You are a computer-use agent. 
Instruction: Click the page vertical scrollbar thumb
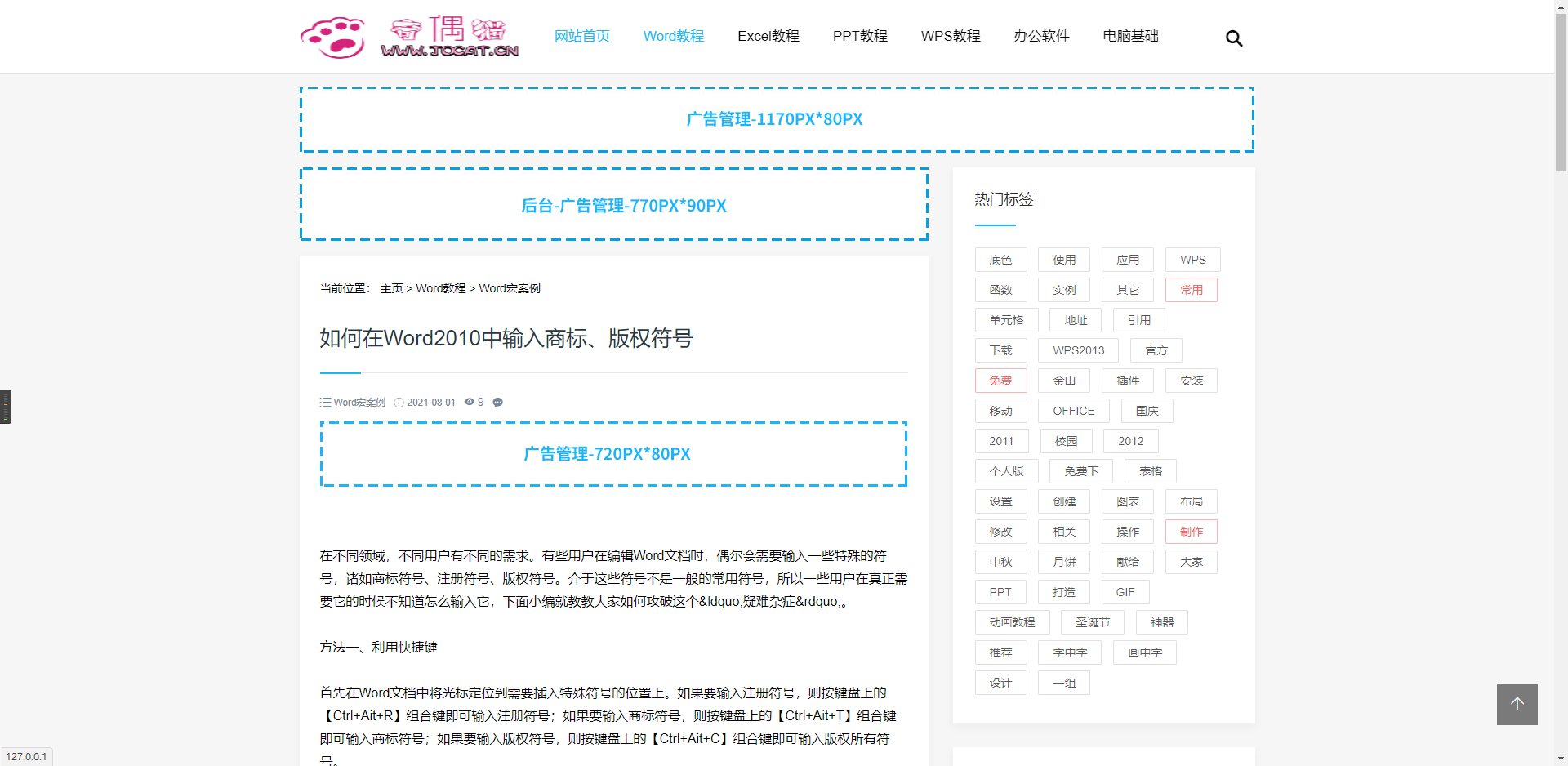tap(1561, 92)
